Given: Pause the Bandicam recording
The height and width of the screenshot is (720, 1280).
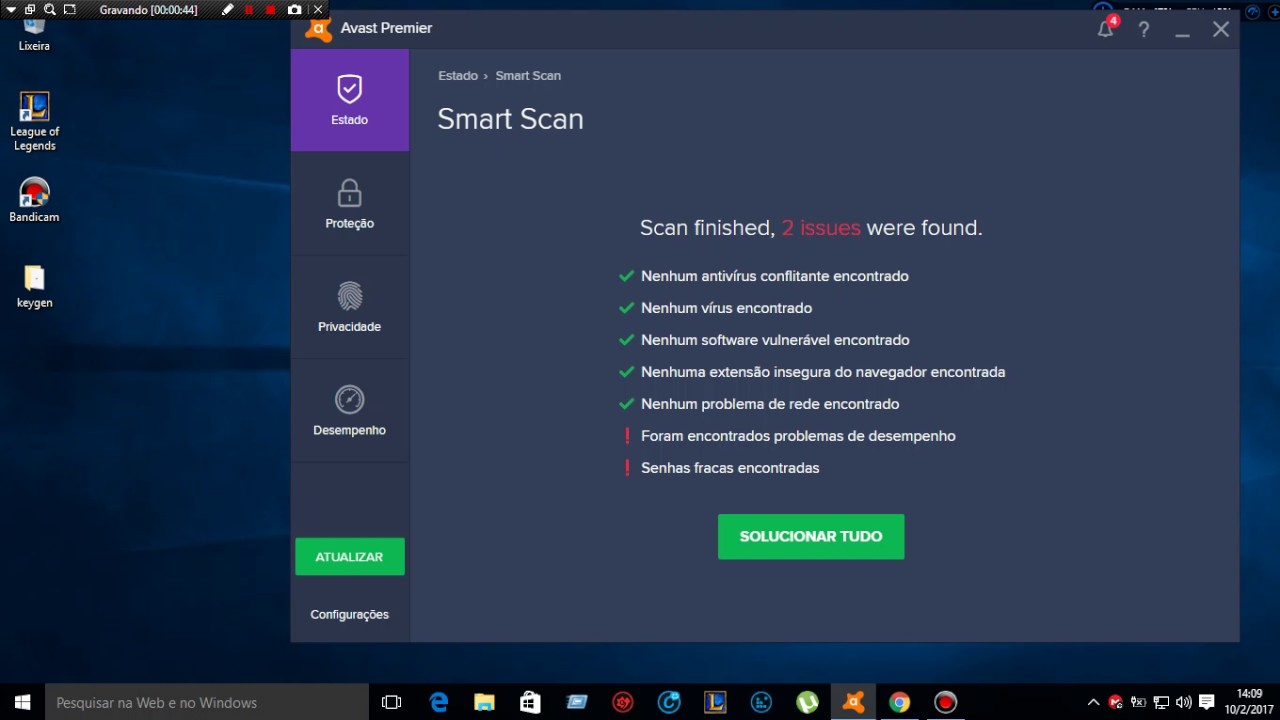Looking at the screenshot, I should (x=249, y=9).
